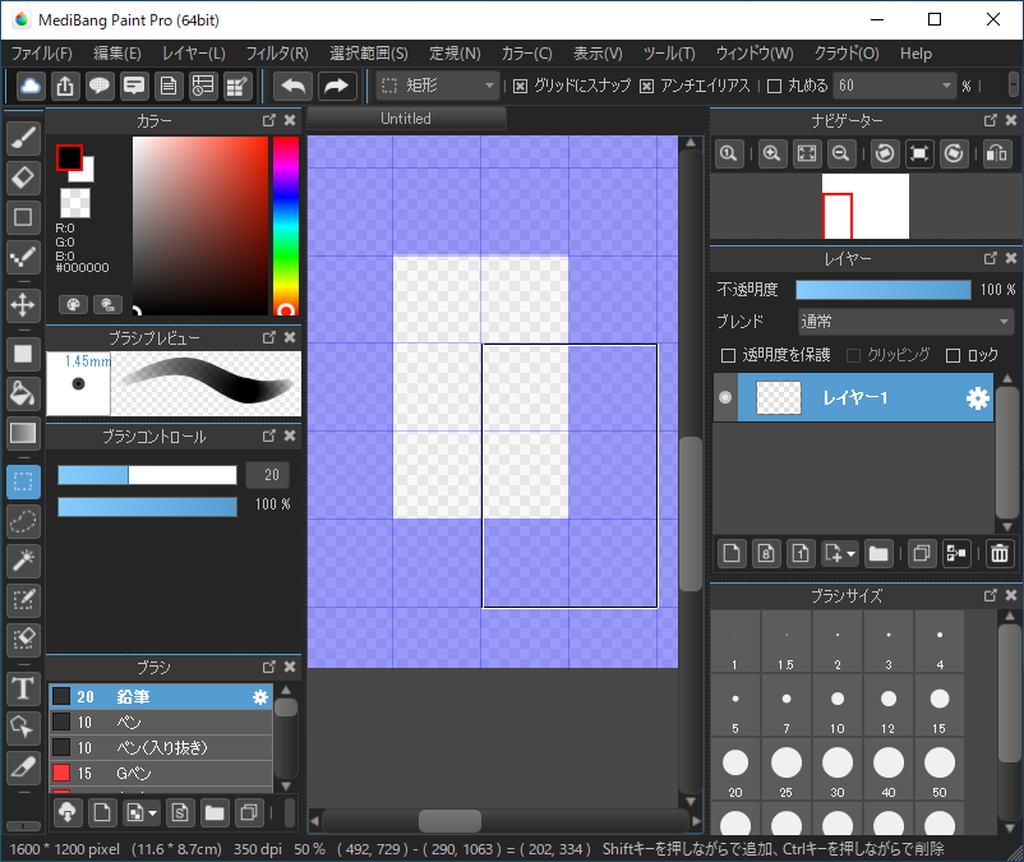This screenshot has width=1024, height=862.
Task: Click the hue spectrum bar in the color panel
Action: click(x=286, y=225)
